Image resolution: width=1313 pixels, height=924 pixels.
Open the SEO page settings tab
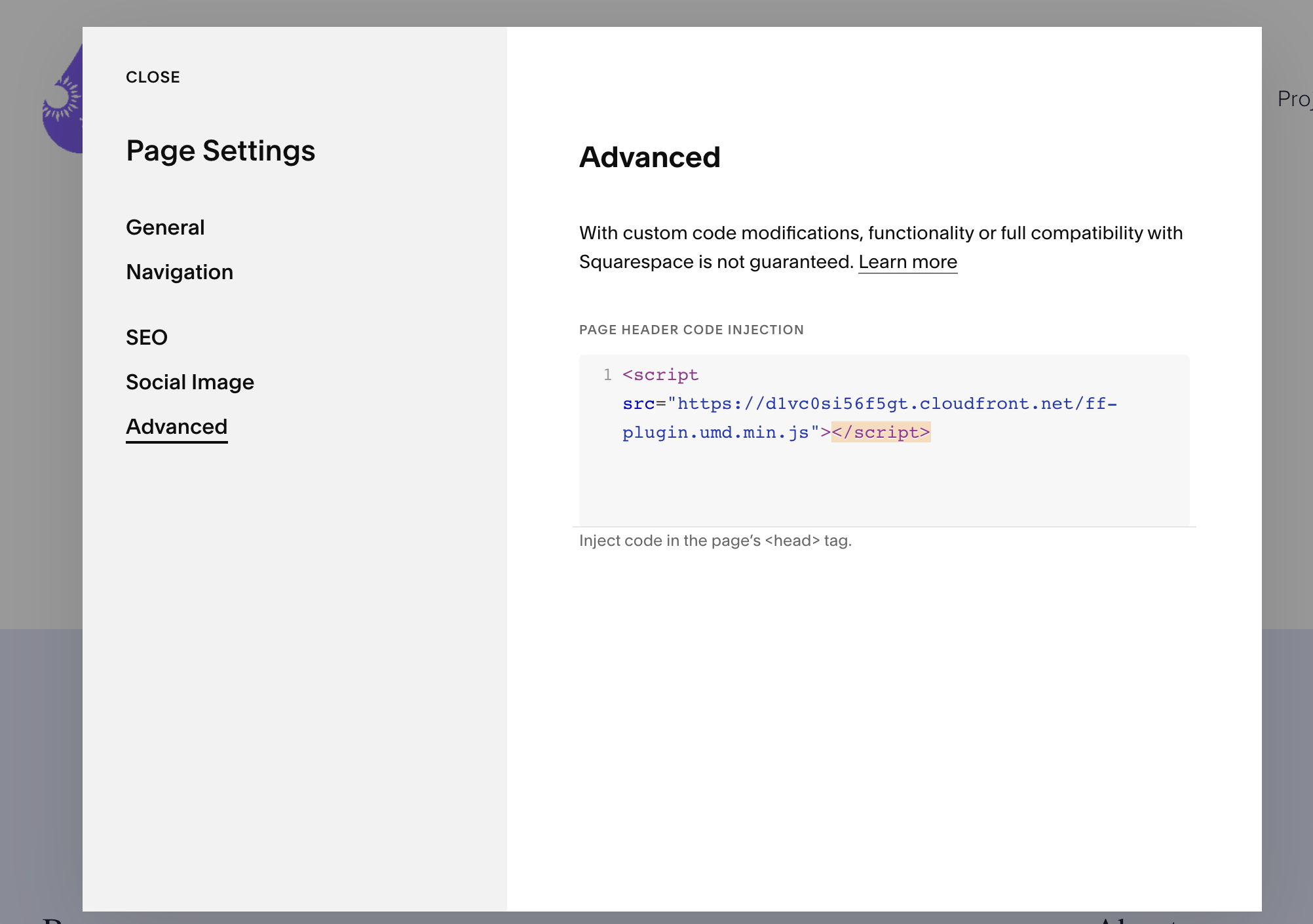click(147, 337)
